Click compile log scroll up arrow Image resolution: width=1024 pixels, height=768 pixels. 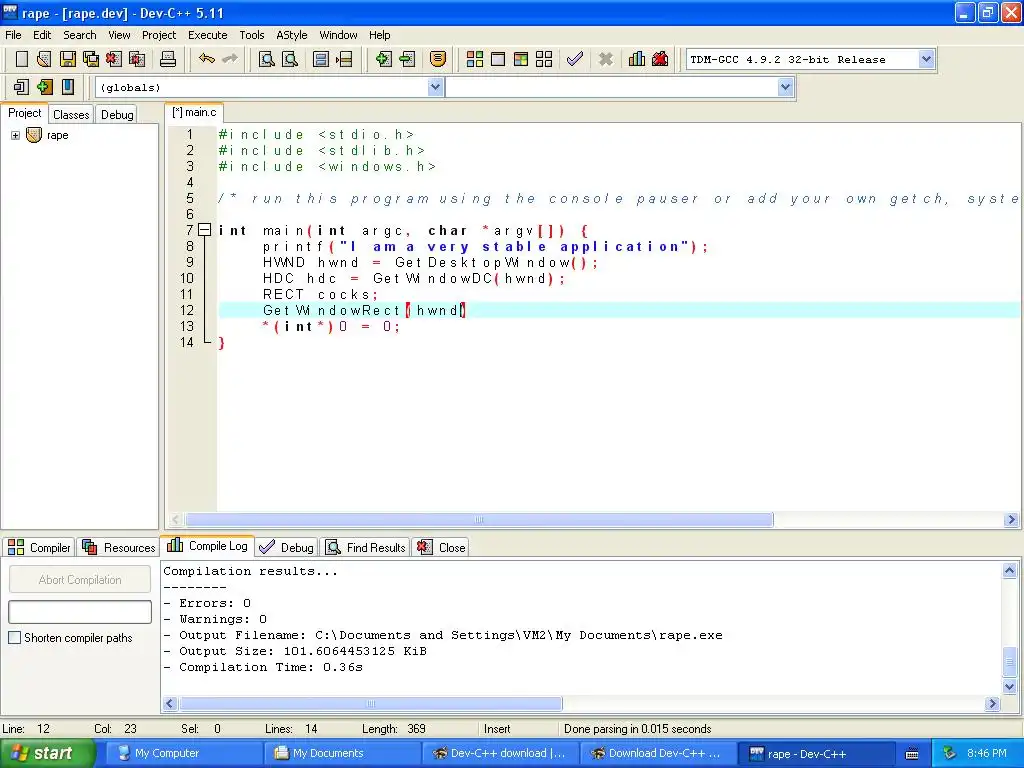click(1009, 571)
